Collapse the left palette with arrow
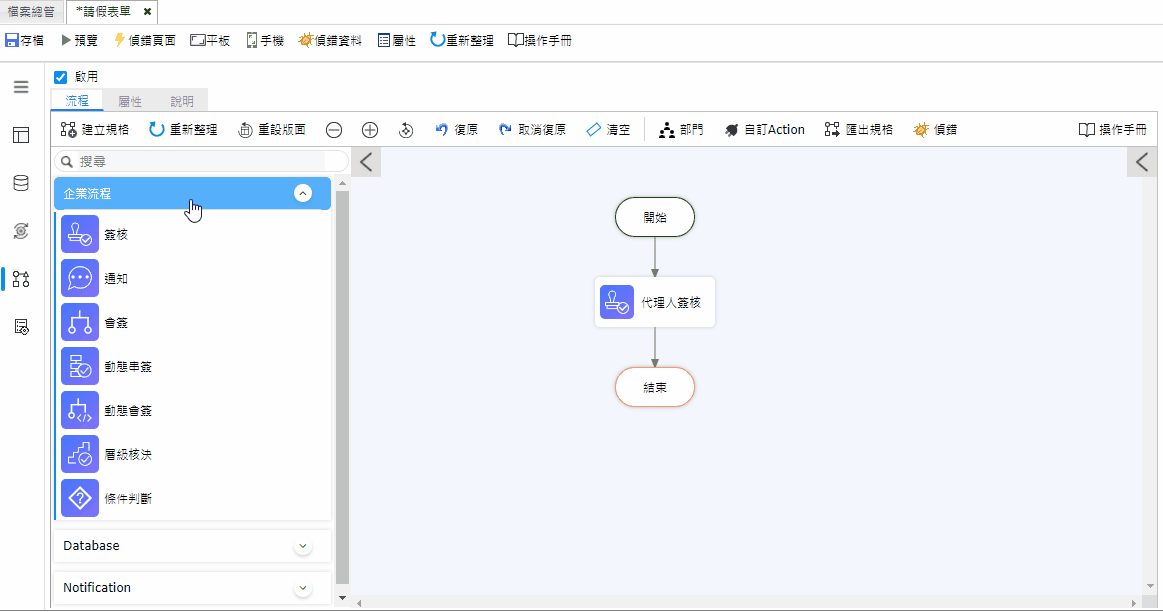This screenshot has width=1163, height=612. click(x=366, y=162)
